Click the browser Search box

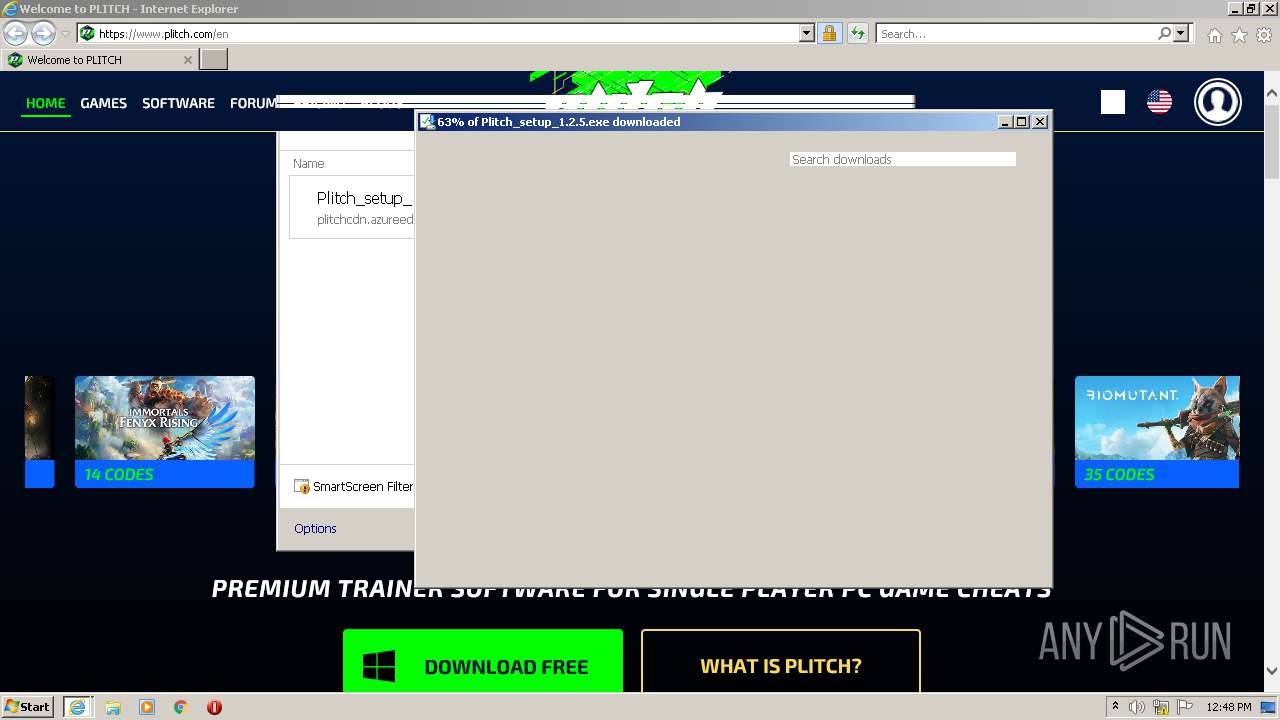(1016, 33)
